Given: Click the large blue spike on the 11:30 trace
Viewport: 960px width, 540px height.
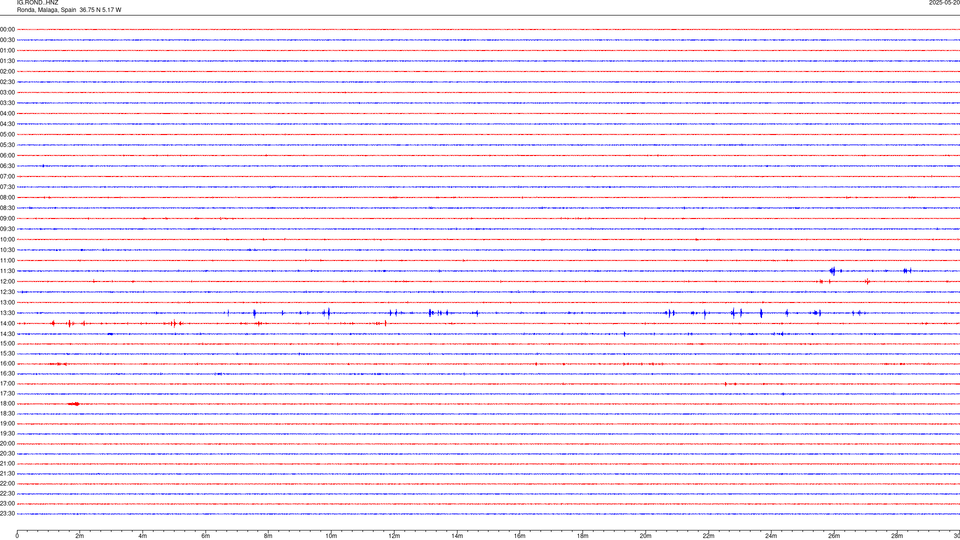Looking at the screenshot, I should point(833,271).
